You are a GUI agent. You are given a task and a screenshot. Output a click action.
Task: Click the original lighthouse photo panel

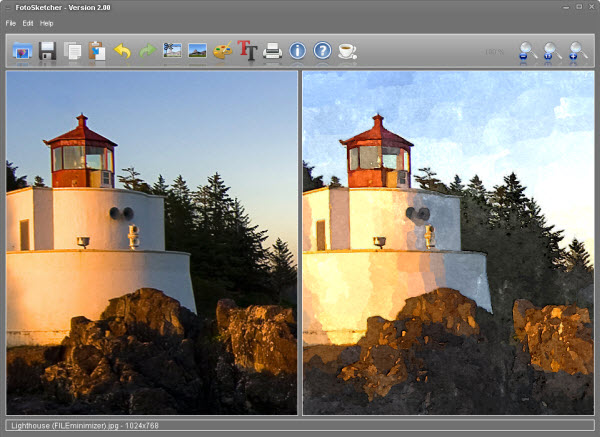click(x=152, y=242)
